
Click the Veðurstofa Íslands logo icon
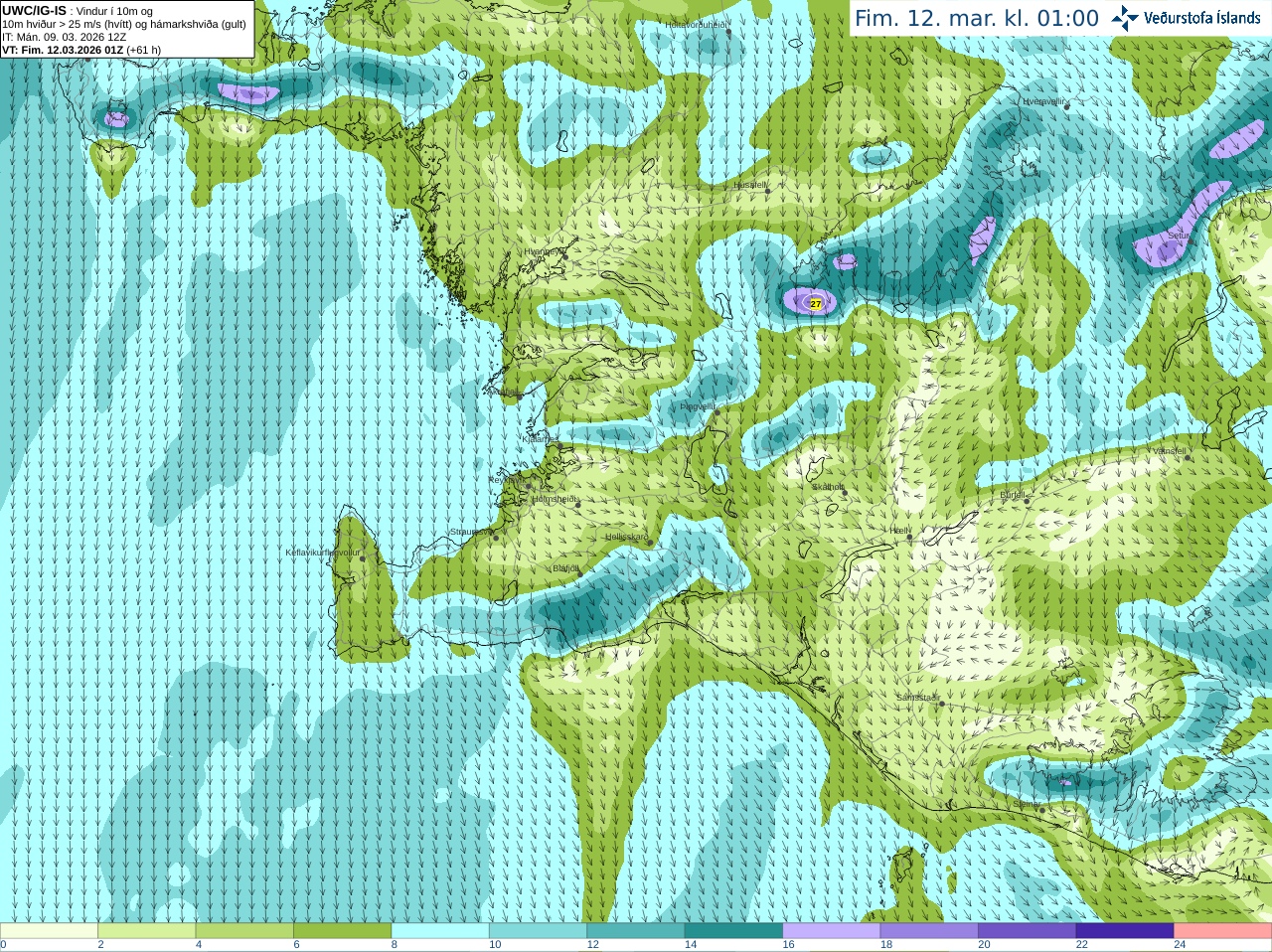tap(1125, 18)
